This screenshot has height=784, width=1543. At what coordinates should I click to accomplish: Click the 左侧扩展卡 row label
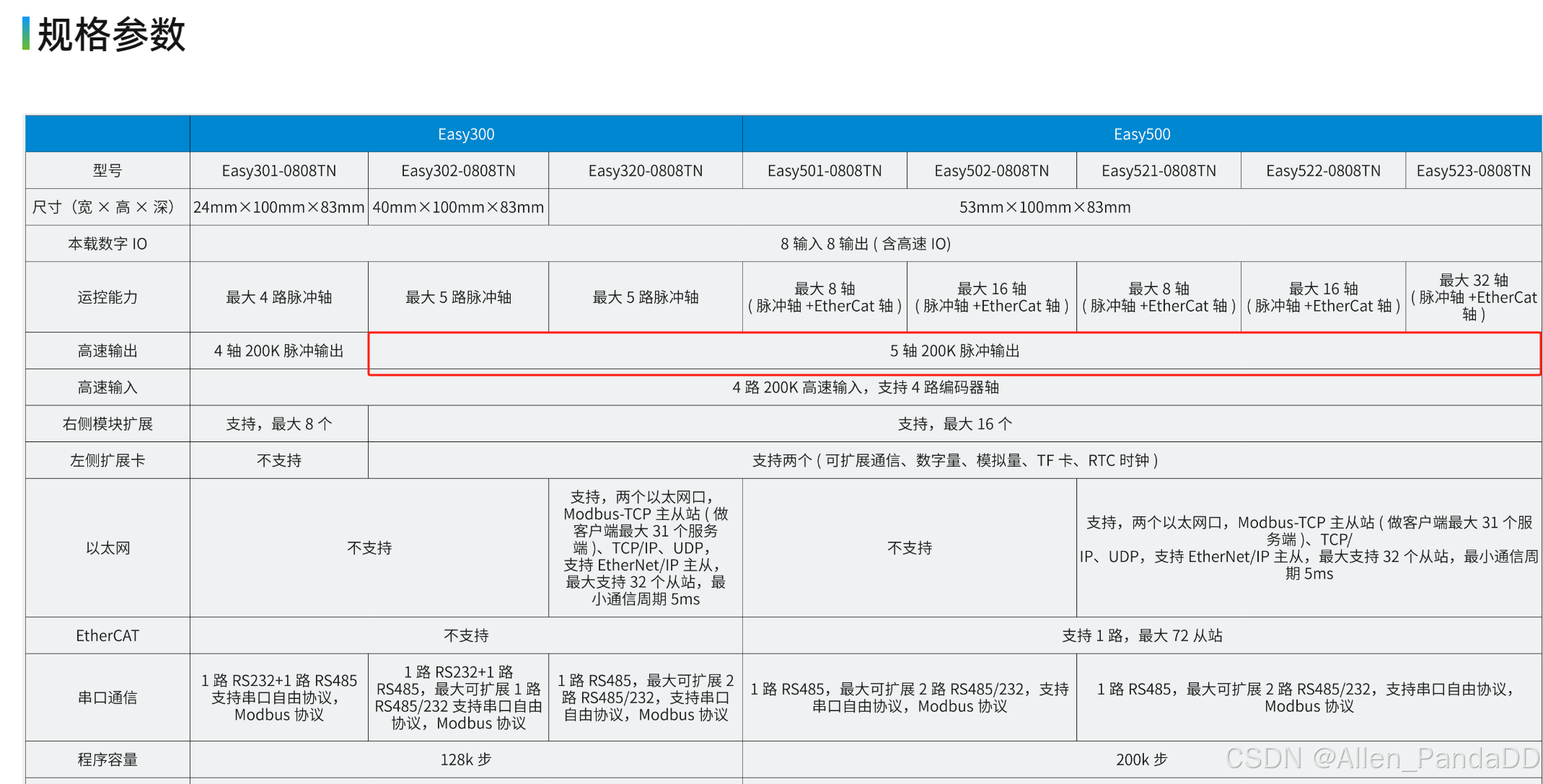107,460
